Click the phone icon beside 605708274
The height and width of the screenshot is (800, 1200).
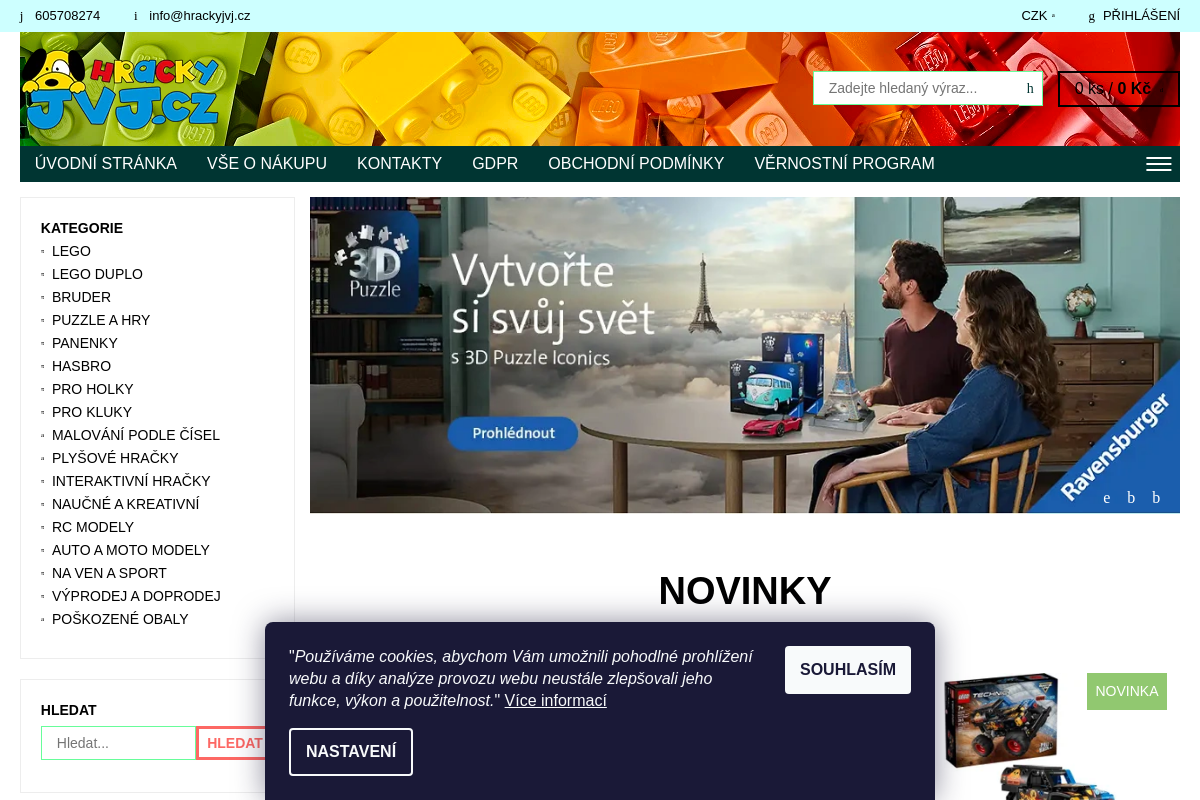click(21, 16)
